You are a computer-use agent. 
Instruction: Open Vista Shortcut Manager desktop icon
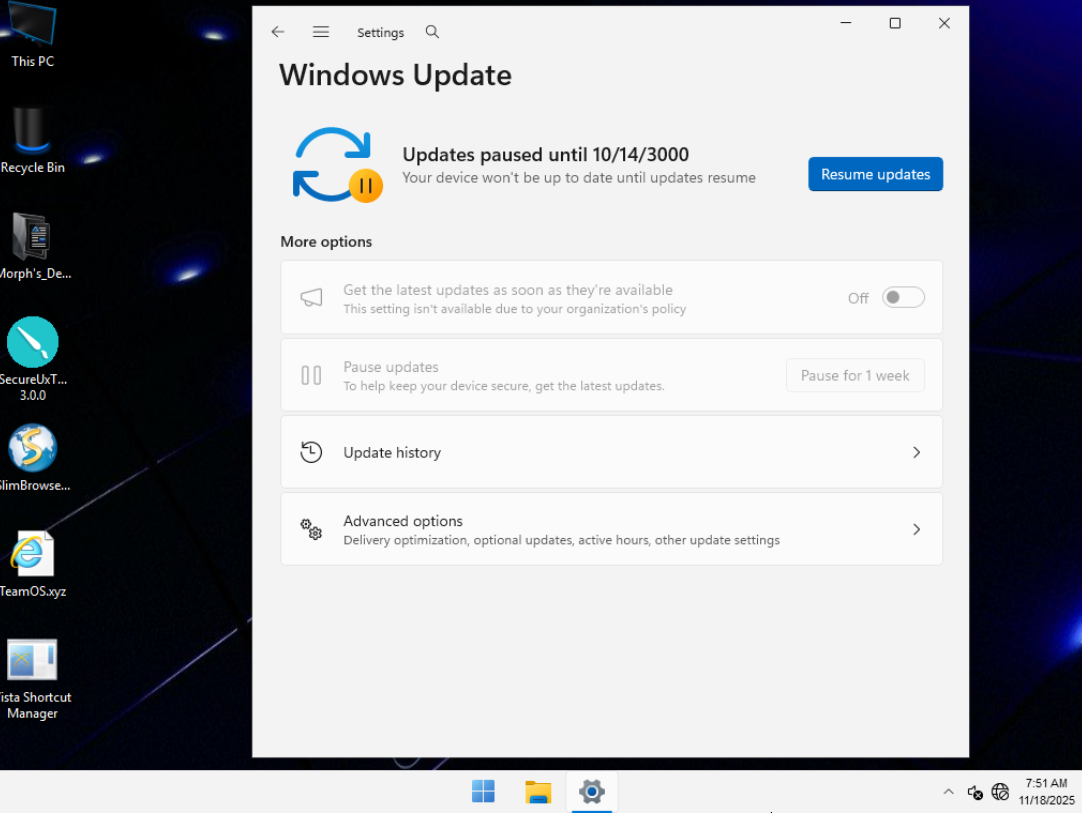point(33,661)
